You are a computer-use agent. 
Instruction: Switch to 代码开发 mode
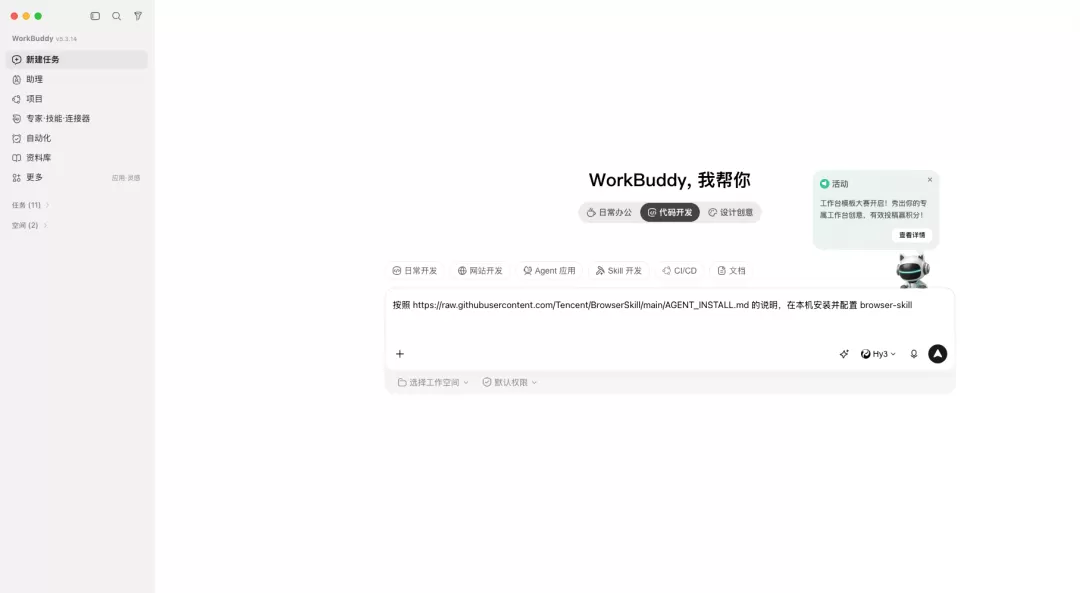pyautogui.click(x=669, y=213)
